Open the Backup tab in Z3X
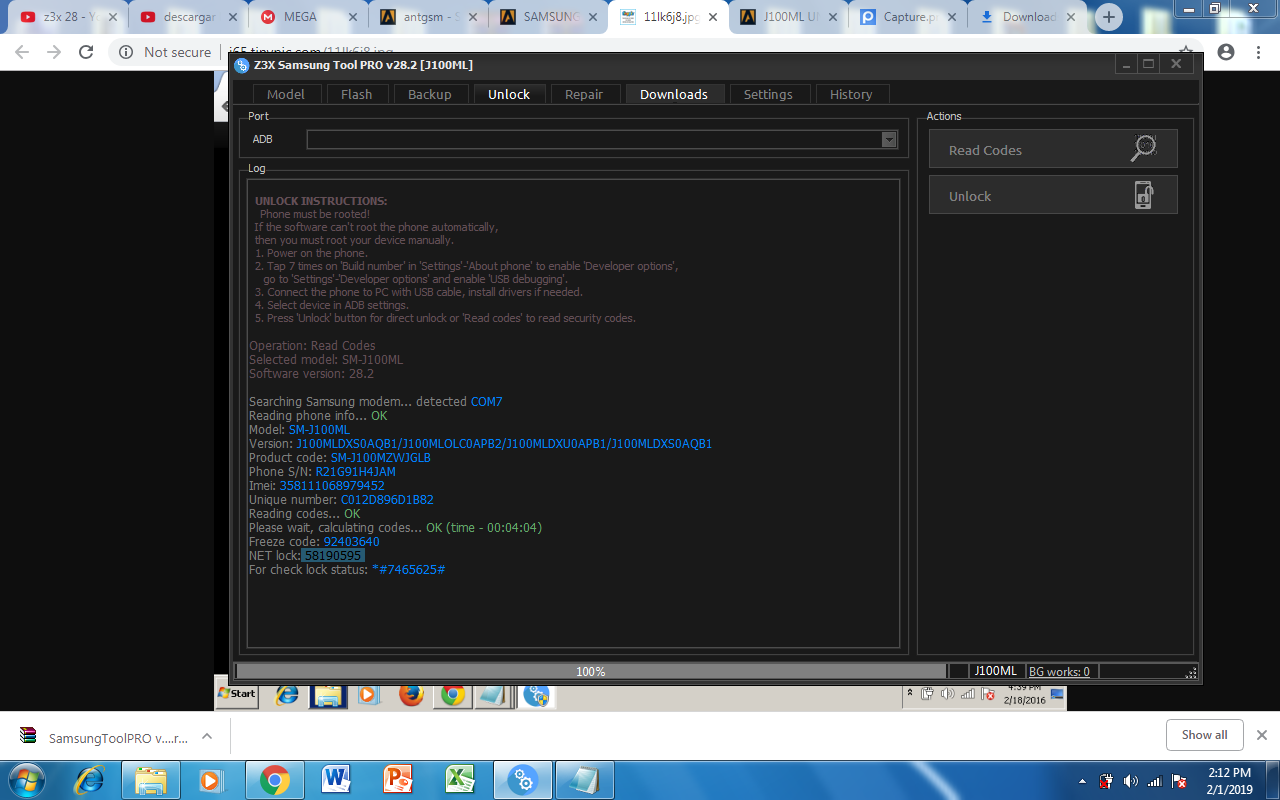 point(430,94)
